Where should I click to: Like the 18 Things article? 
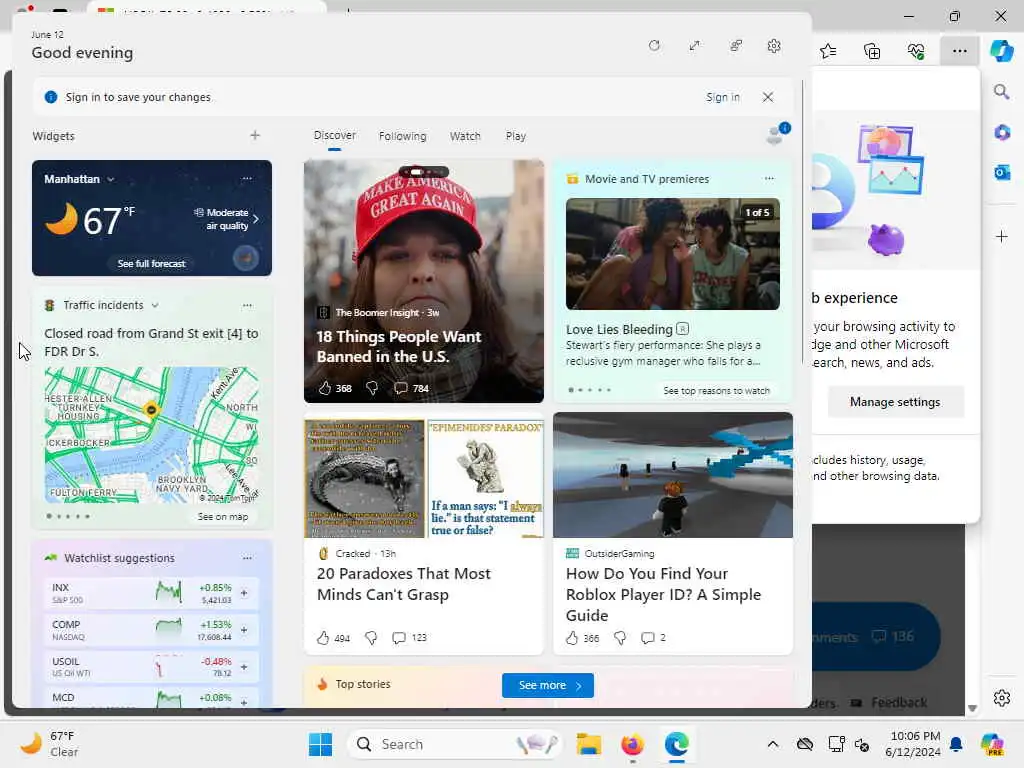tap(325, 388)
